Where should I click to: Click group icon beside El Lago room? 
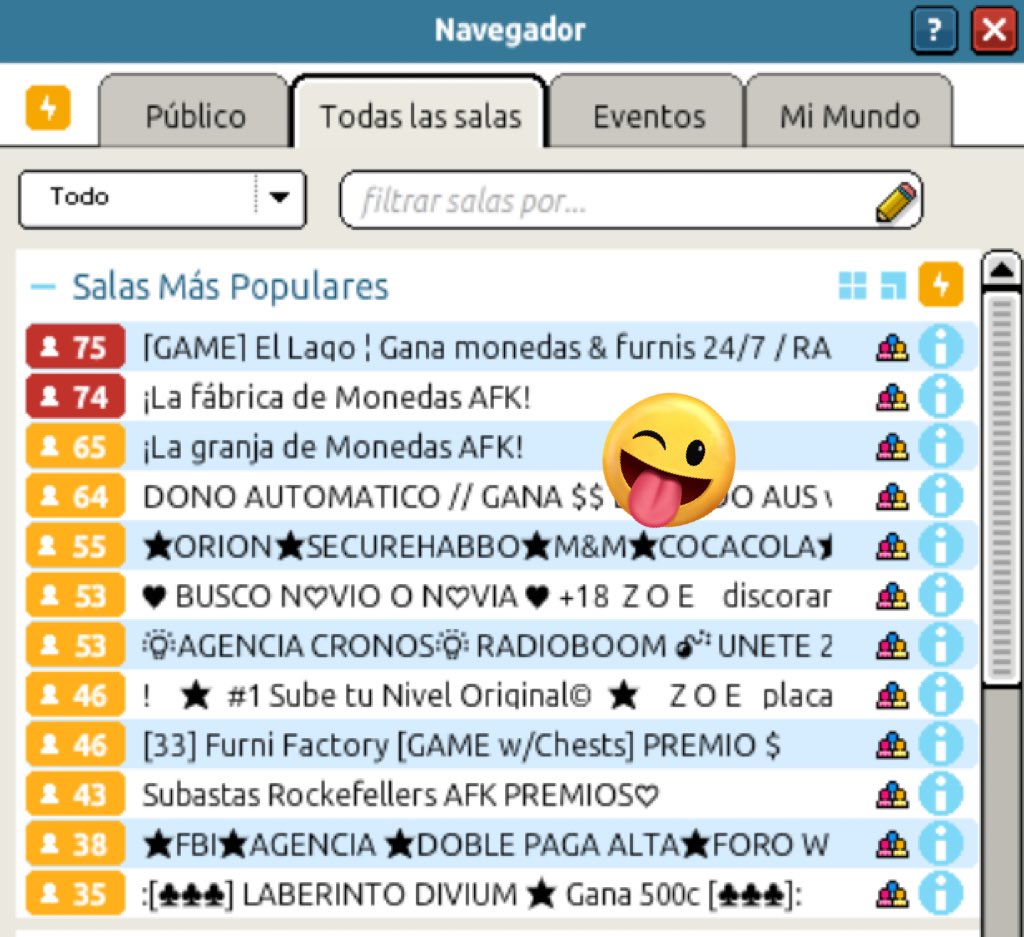893,347
